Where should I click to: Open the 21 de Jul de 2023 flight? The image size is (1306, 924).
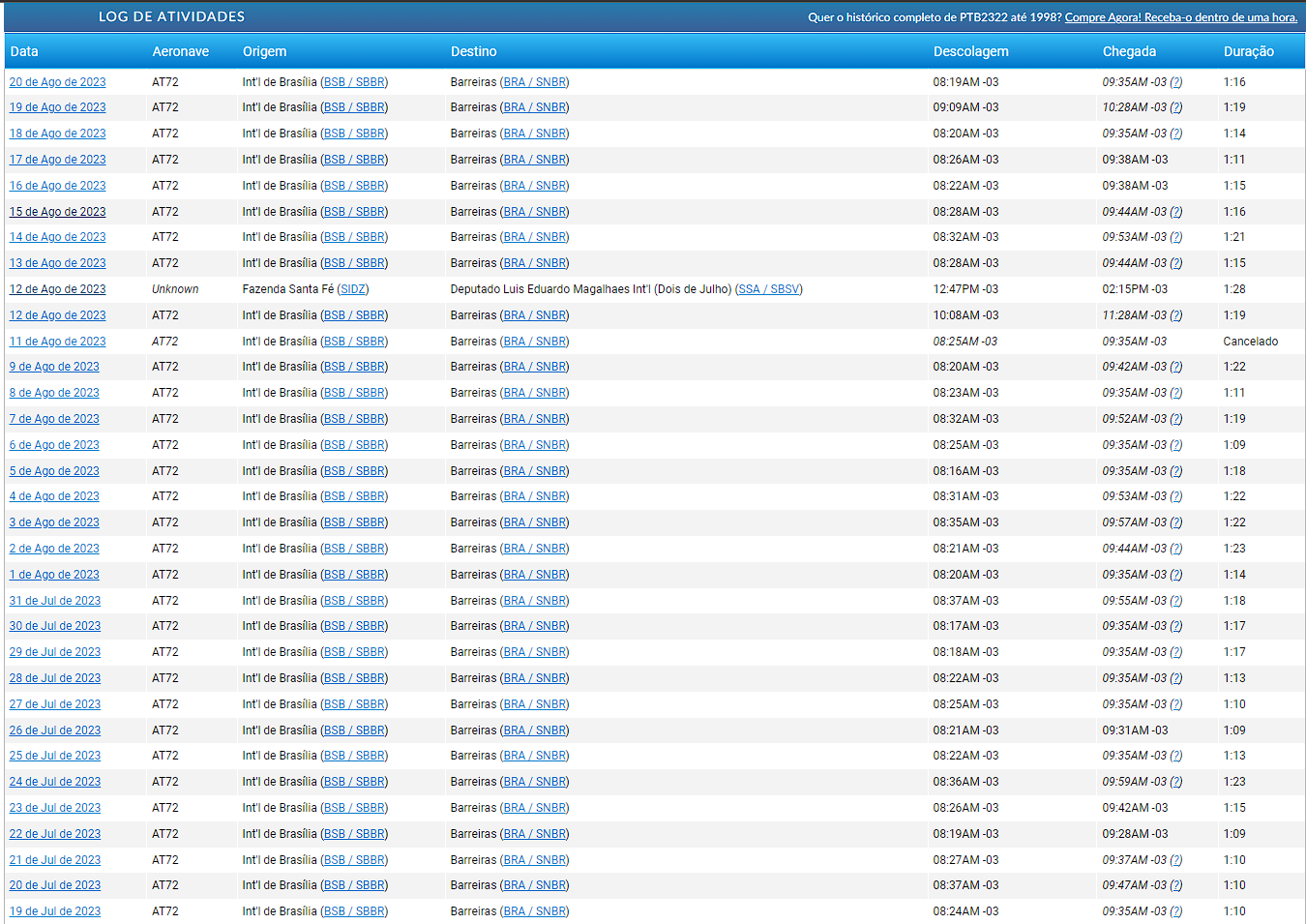coord(55,860)
